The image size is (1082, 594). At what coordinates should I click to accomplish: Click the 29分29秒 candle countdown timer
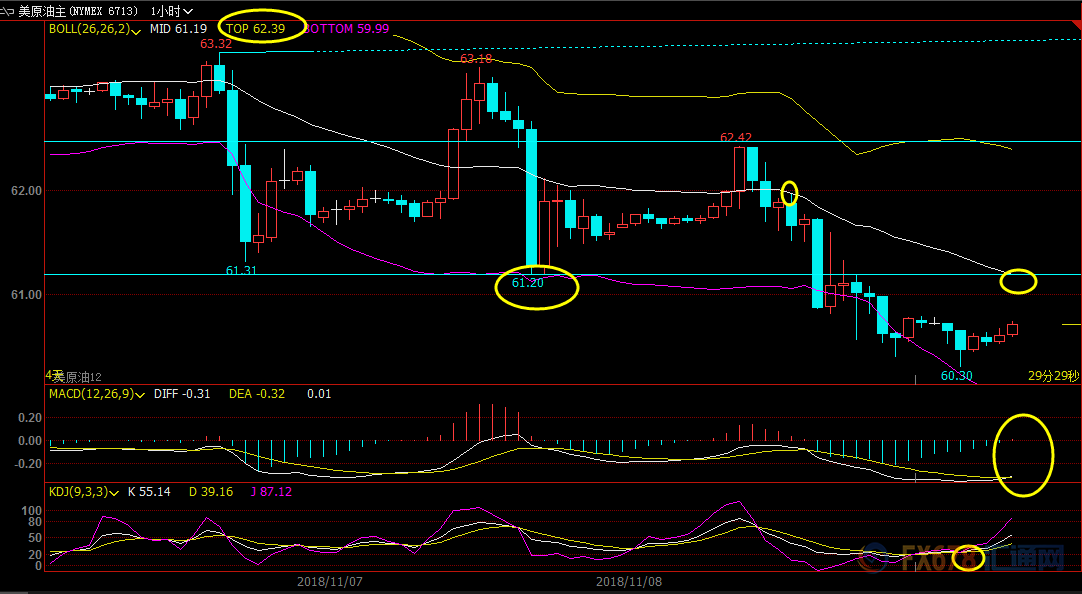point(1054,376)
